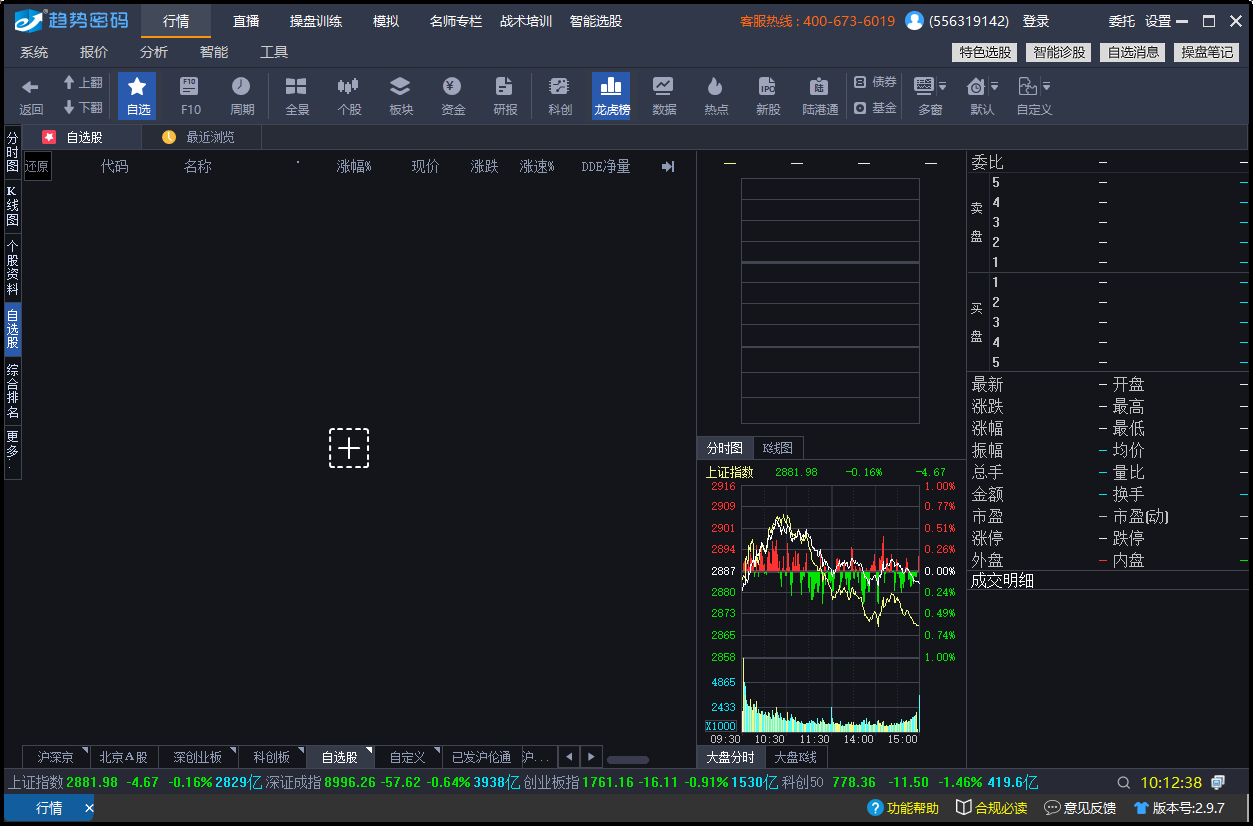
Task: Click the column-jump arrow after DDE净量
Action: (x=668, y=167)
